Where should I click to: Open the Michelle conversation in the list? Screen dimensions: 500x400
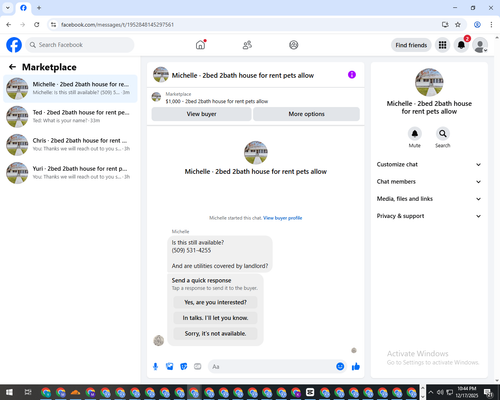(x=70, y=89)
